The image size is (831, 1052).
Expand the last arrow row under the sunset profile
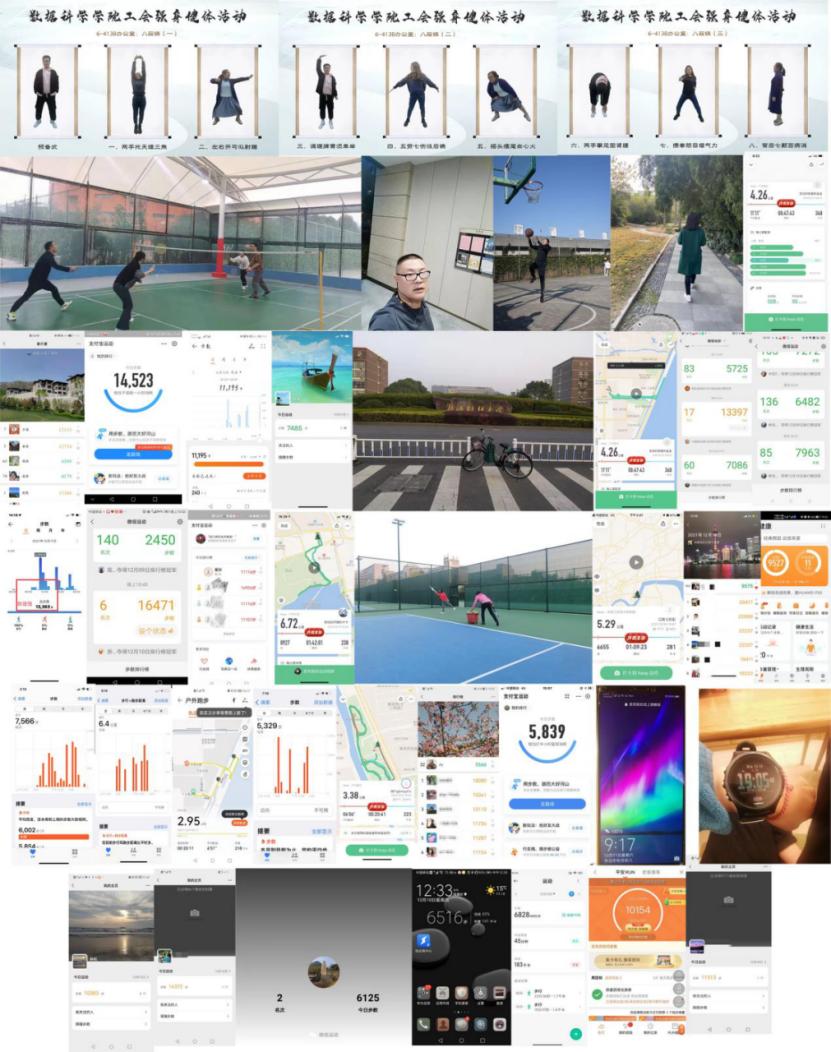point(145,1024)
